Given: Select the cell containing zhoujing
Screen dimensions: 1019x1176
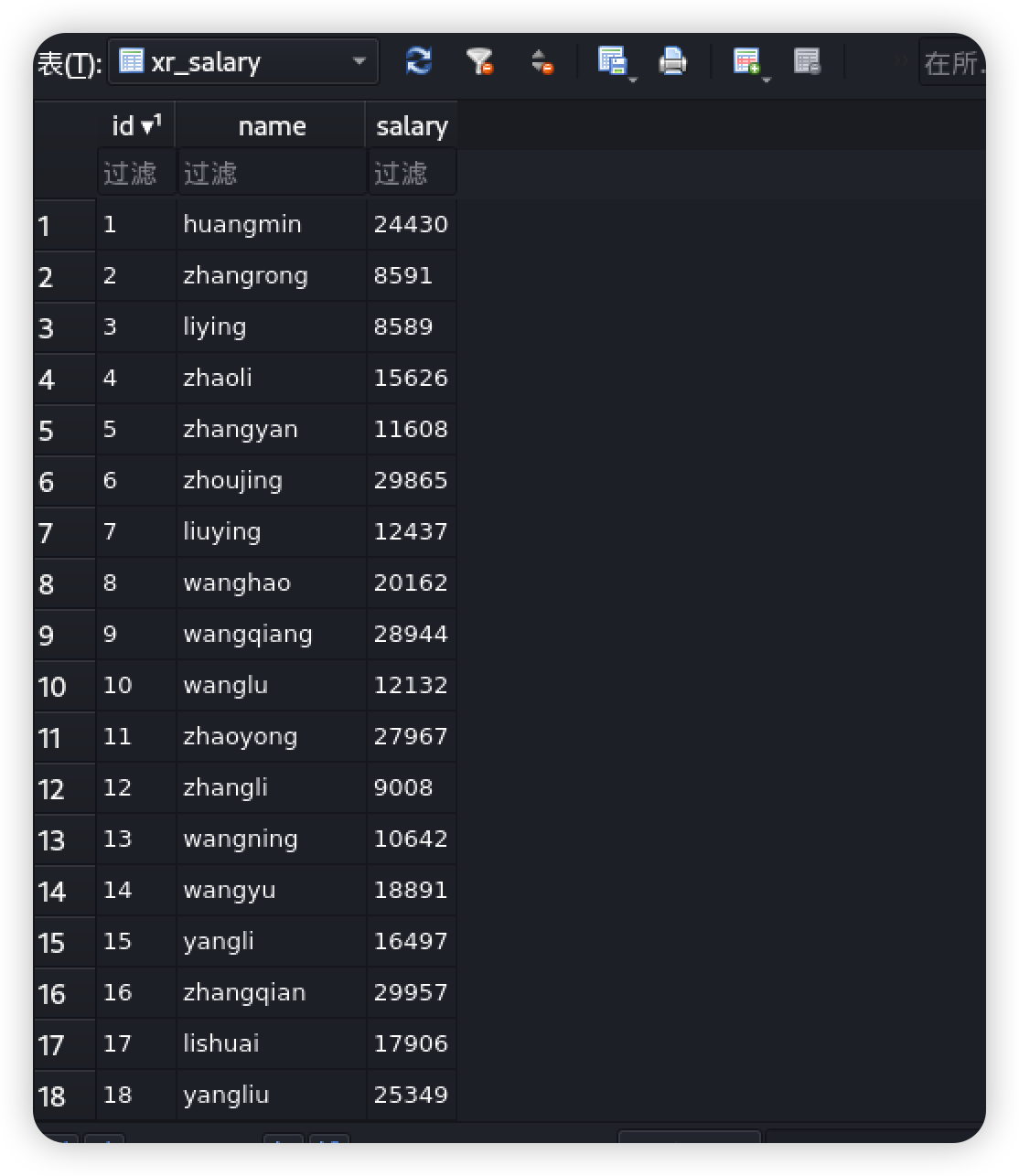Looking at the screenshot, I should click(272, 480).
